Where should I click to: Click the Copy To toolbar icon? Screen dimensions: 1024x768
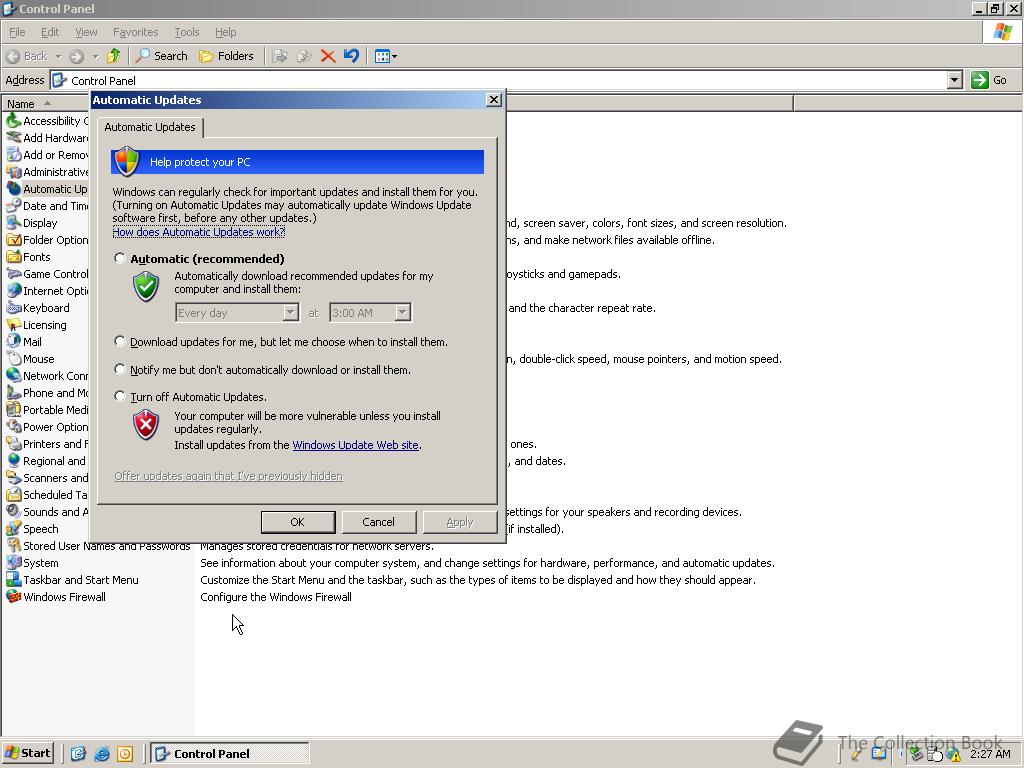coord(304,56)
